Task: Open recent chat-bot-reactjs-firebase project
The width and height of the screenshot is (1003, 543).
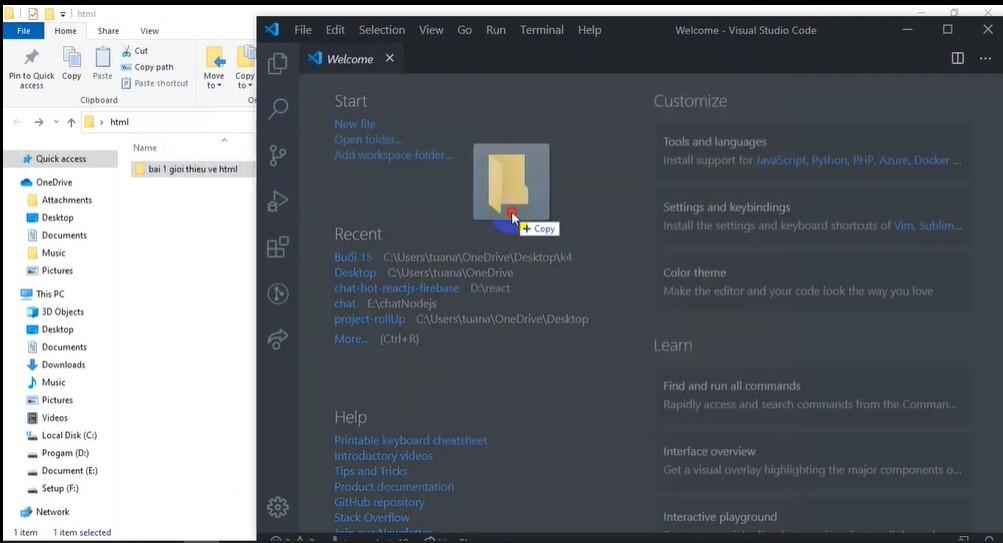Action: [397, 288]
